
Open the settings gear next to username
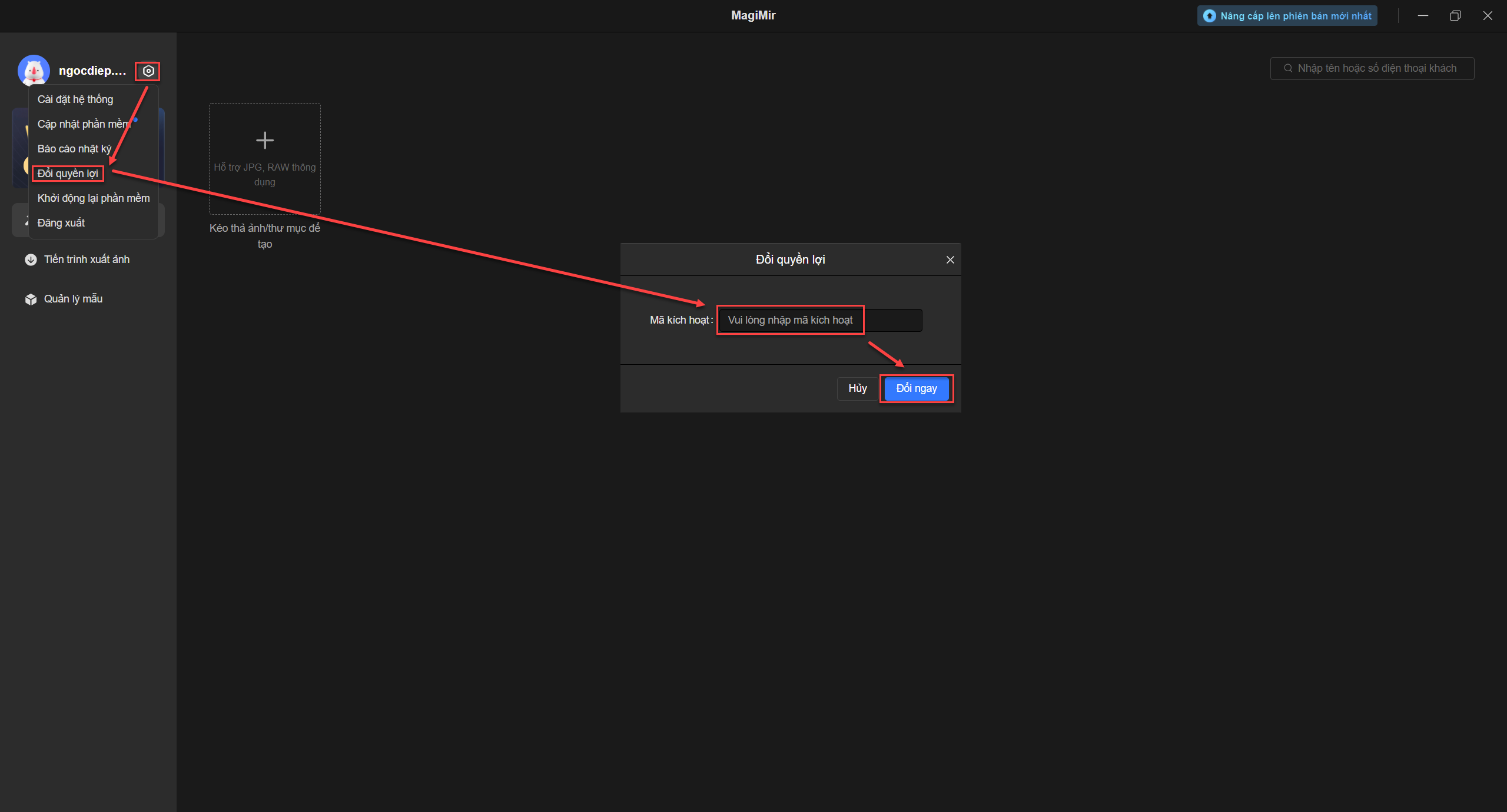148,71
